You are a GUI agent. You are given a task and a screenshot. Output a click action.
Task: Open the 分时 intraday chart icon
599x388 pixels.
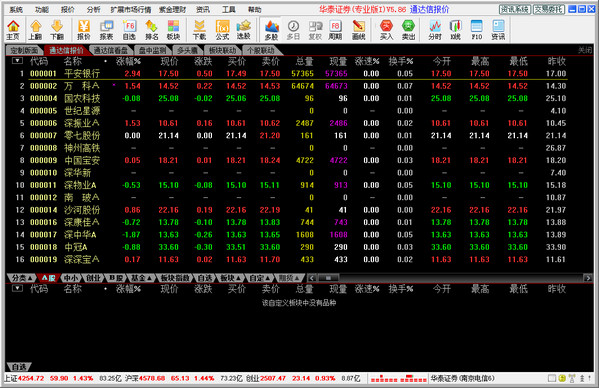click(434, 30)
